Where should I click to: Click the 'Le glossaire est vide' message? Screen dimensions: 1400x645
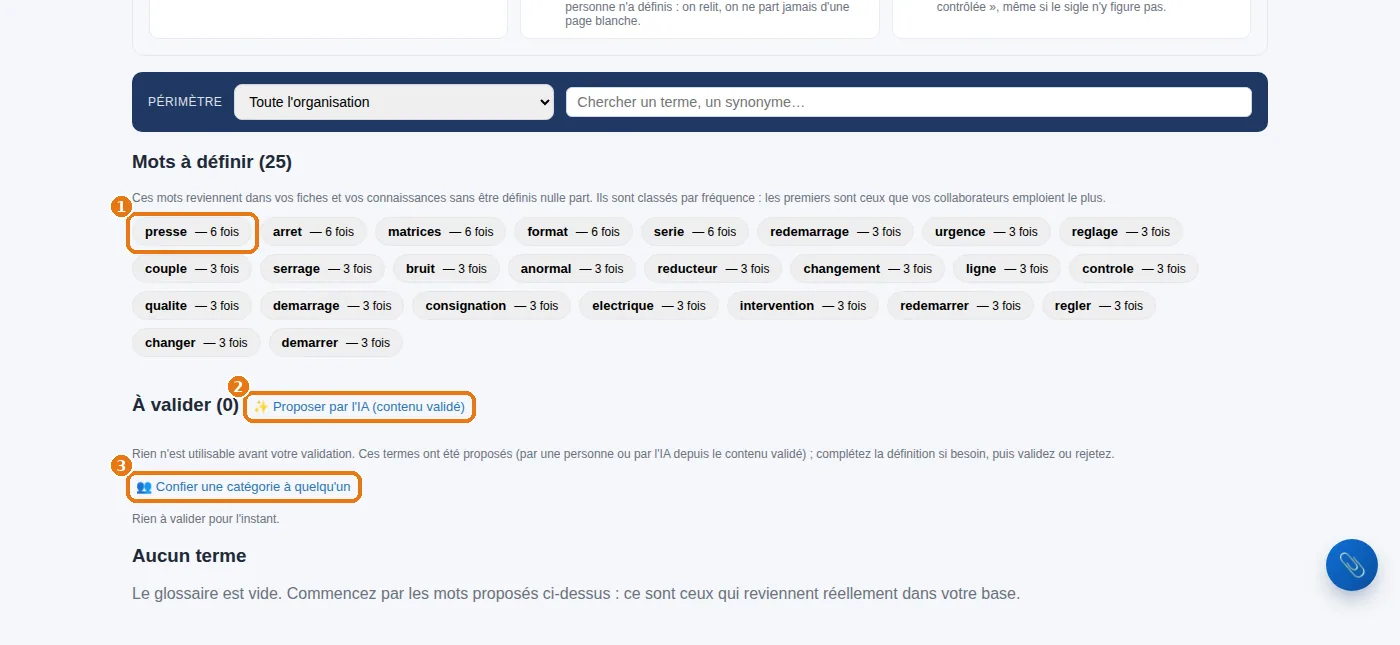click(576, 593)
